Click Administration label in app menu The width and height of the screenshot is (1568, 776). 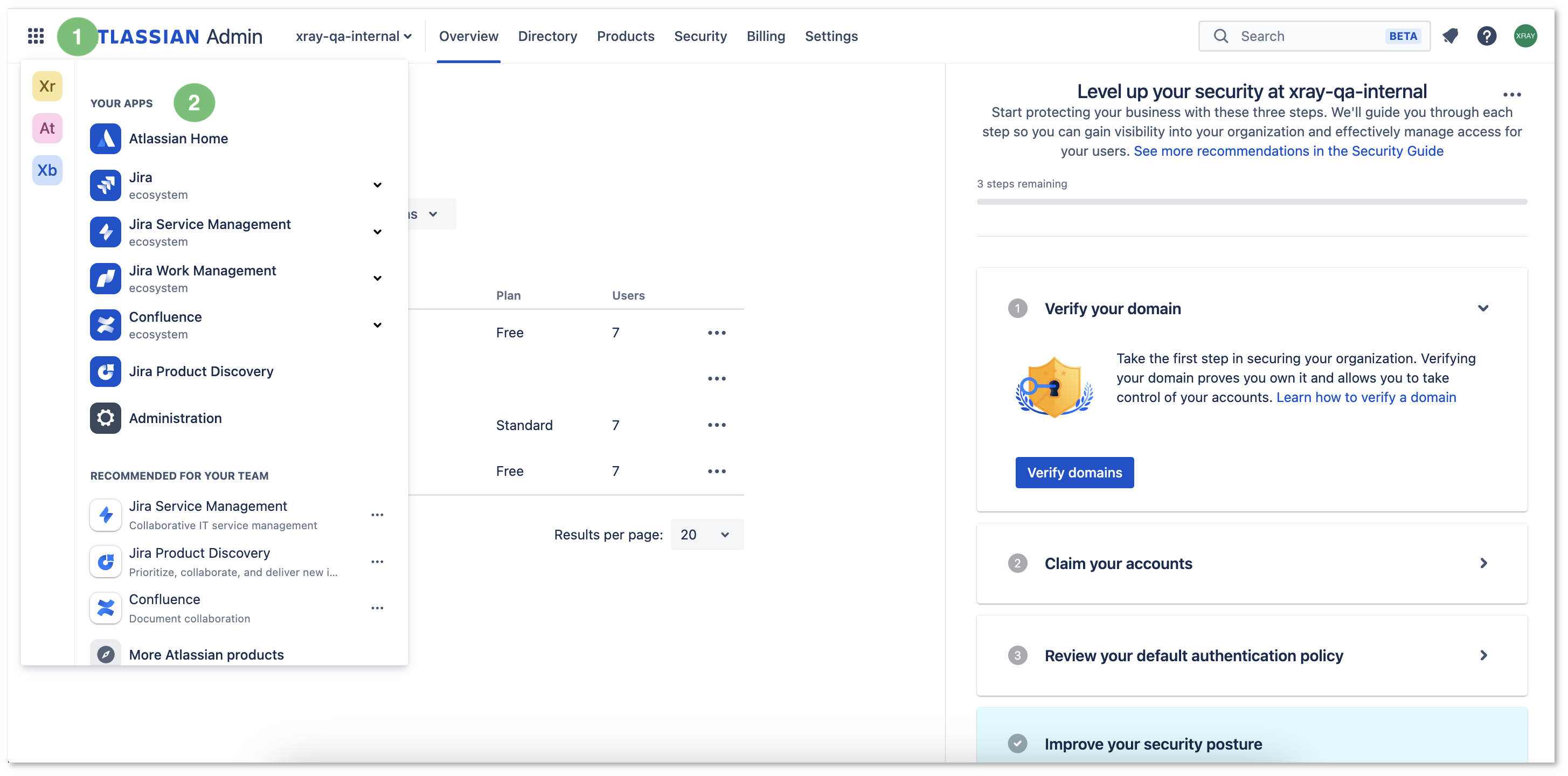click(x=175, y=418)
